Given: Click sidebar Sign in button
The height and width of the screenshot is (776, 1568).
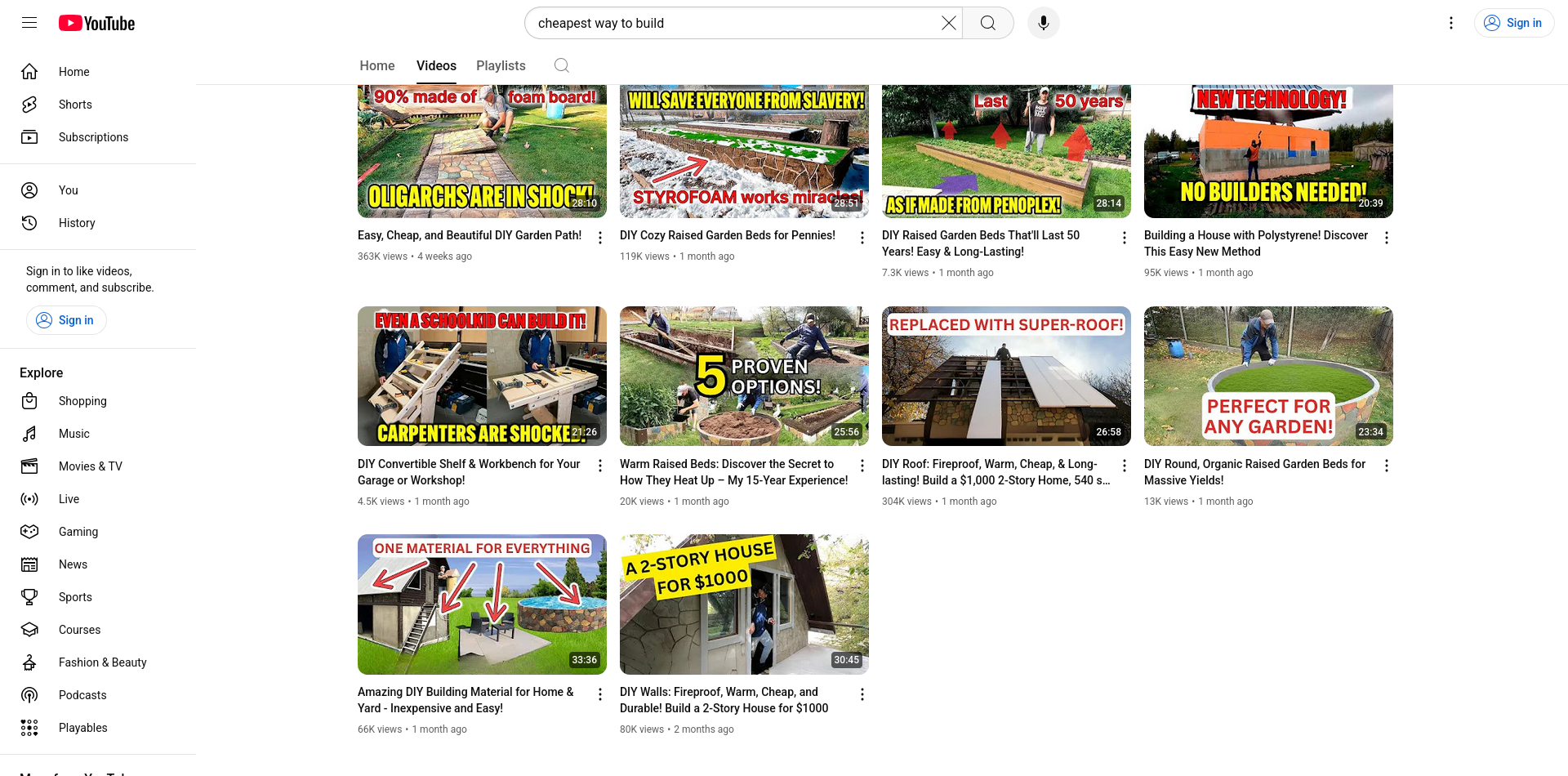Looking at the screenshot, I should point(66,320).
